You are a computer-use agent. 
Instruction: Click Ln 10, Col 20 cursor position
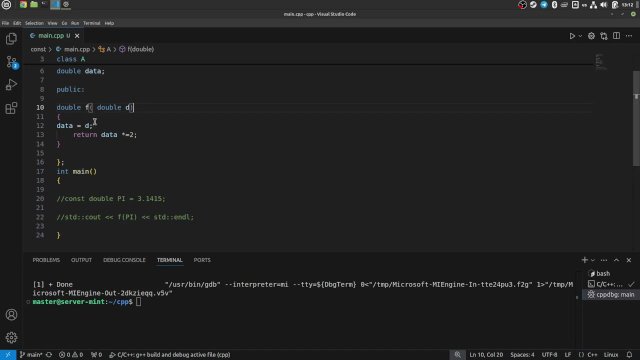click(x=486, y=355)
